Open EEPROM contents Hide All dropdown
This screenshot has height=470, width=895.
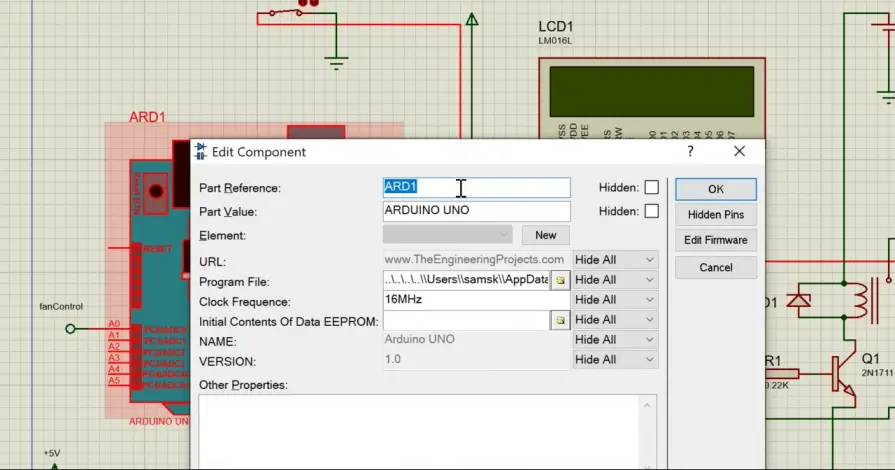(x=615, y=320)
